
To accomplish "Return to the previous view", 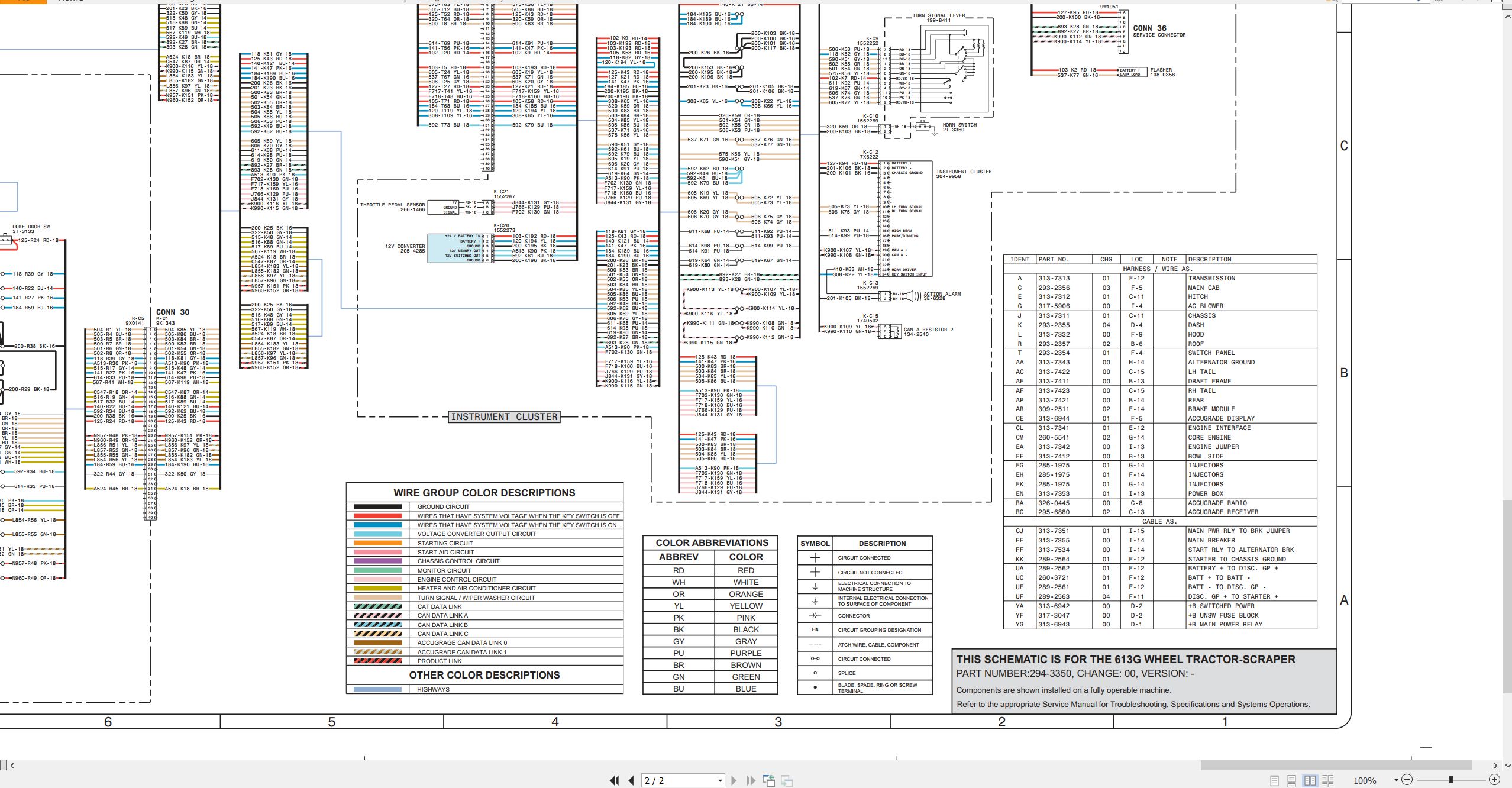I will (769, 780).
